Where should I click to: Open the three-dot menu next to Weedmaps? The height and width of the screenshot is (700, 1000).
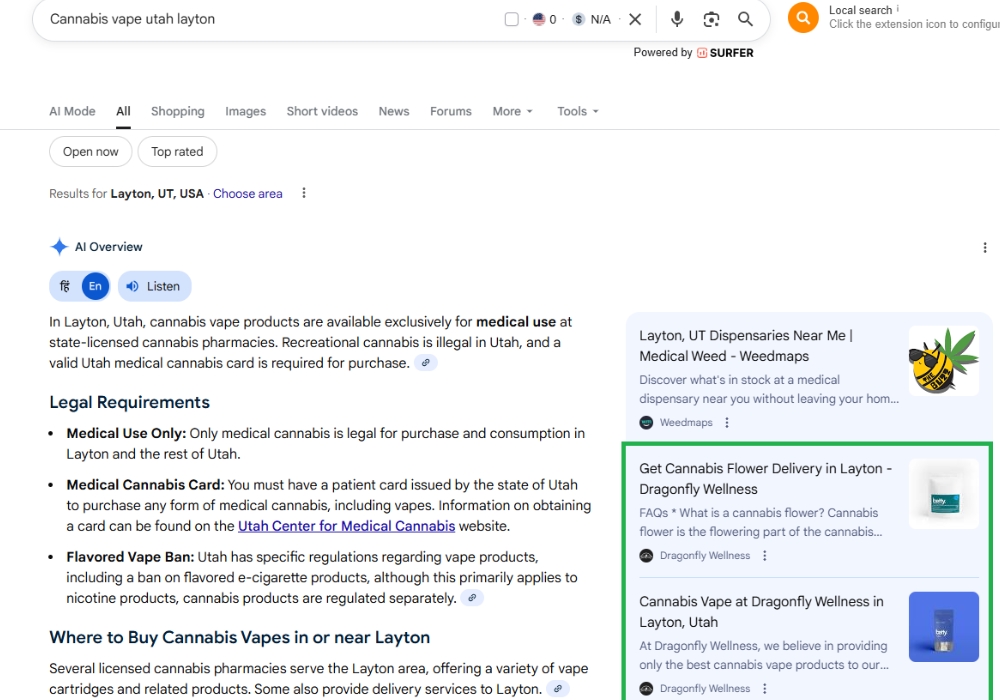[x=726, y=422]
